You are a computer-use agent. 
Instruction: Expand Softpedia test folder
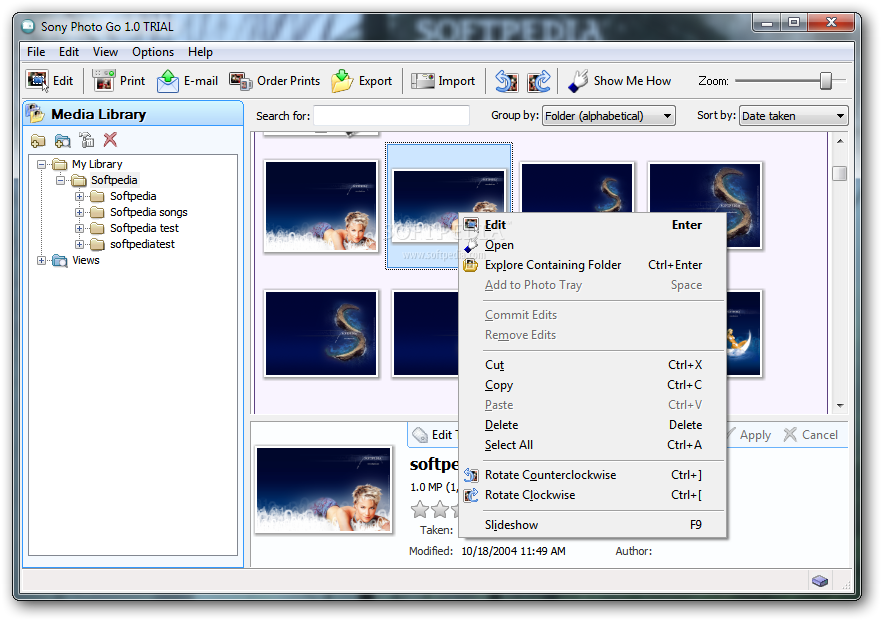79,228
